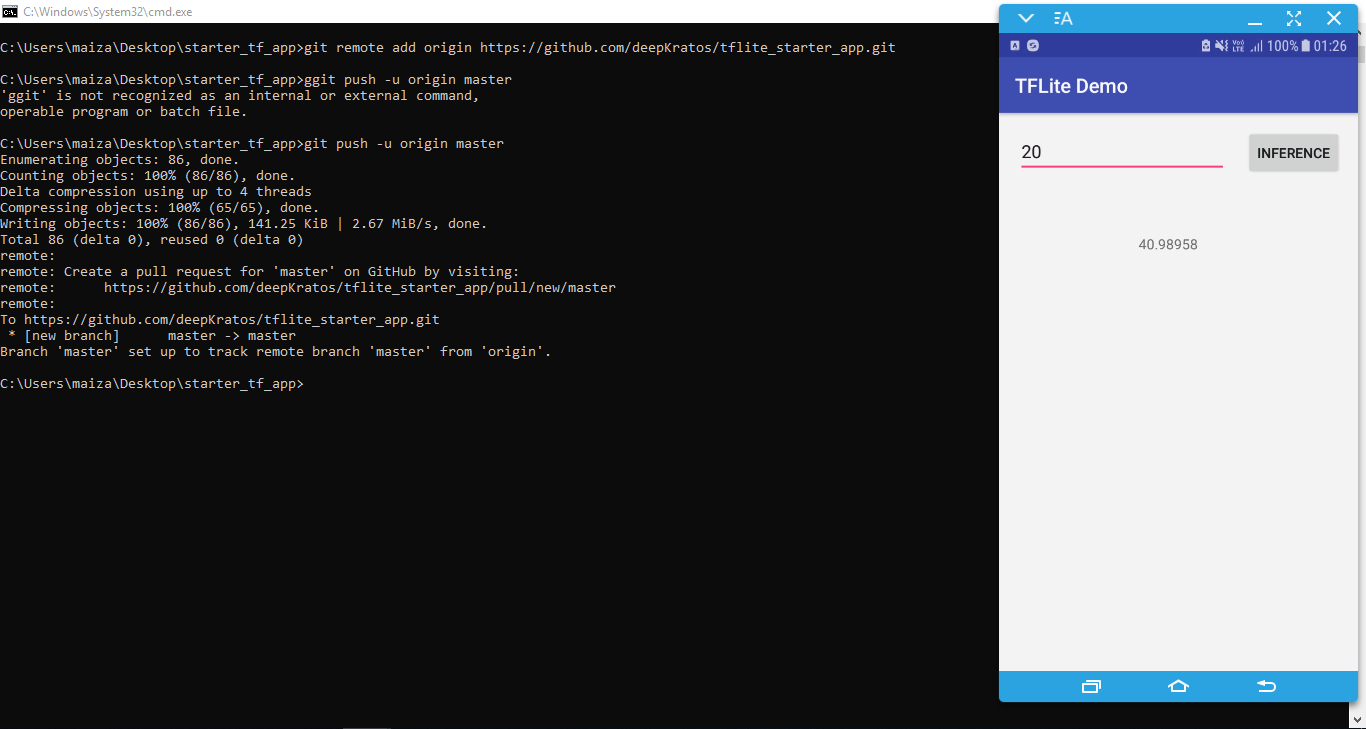Screen dimensions: 1366x729
Task: Click the 'Counting objects: 100% (86/86)' line
Action: coord(148,176)
